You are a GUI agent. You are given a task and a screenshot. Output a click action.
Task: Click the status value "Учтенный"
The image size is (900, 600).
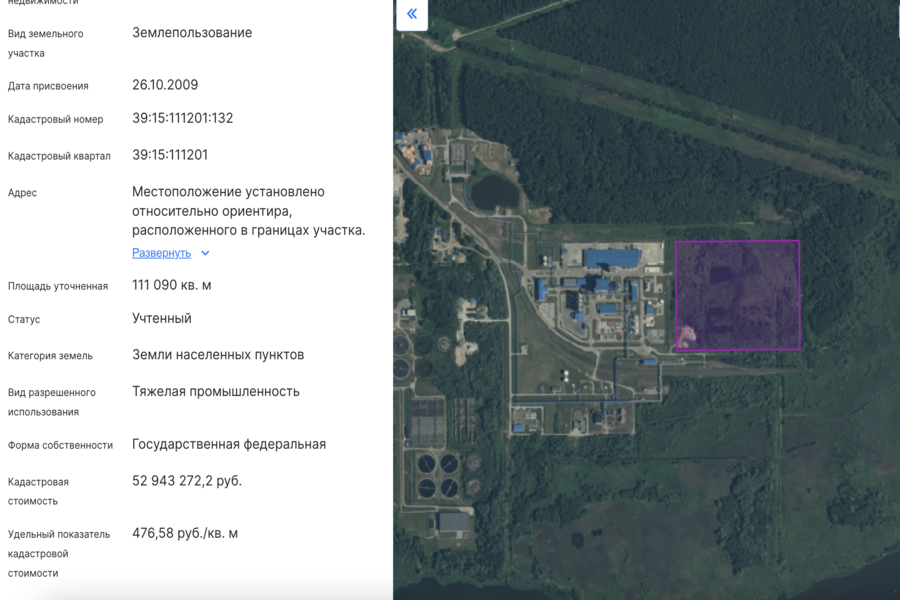click(x=161, y=318)
